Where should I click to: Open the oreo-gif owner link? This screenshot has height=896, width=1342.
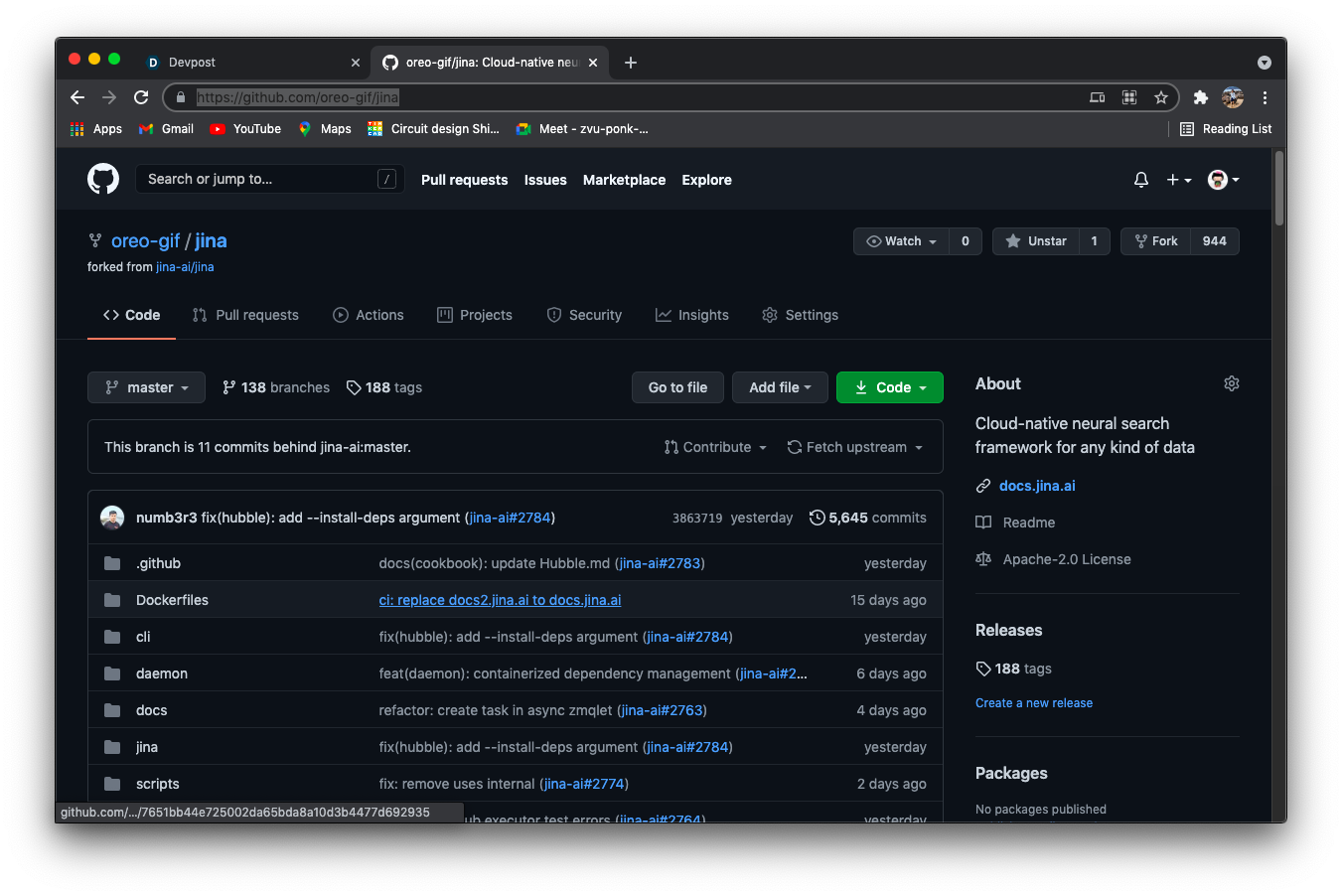pyautogui.click(x=145, y=240)
